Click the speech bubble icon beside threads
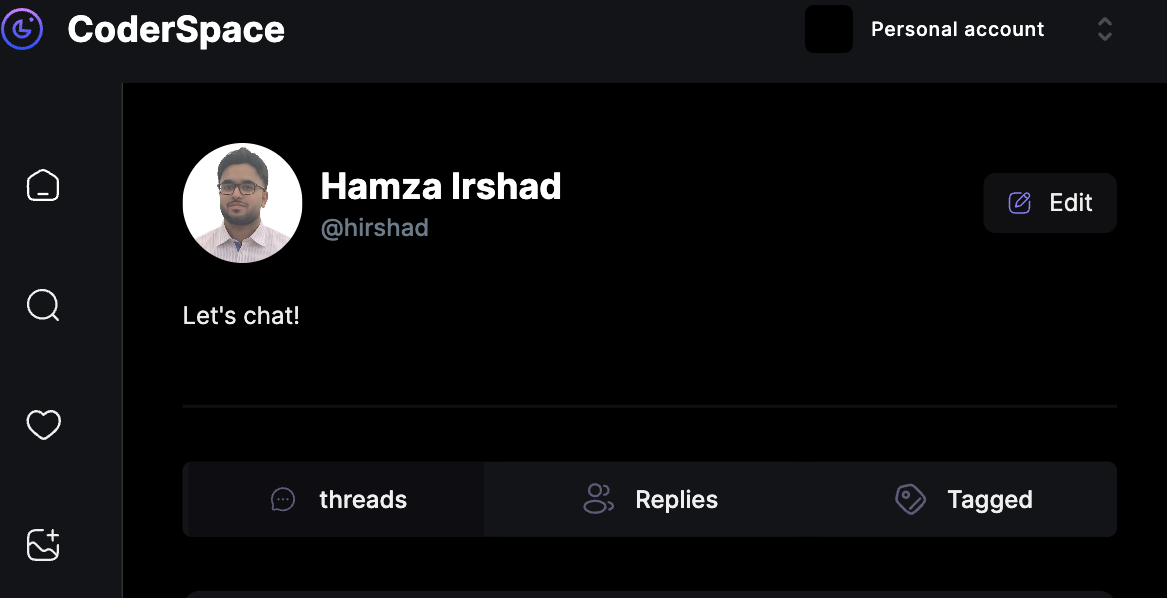 pos(283,499)
